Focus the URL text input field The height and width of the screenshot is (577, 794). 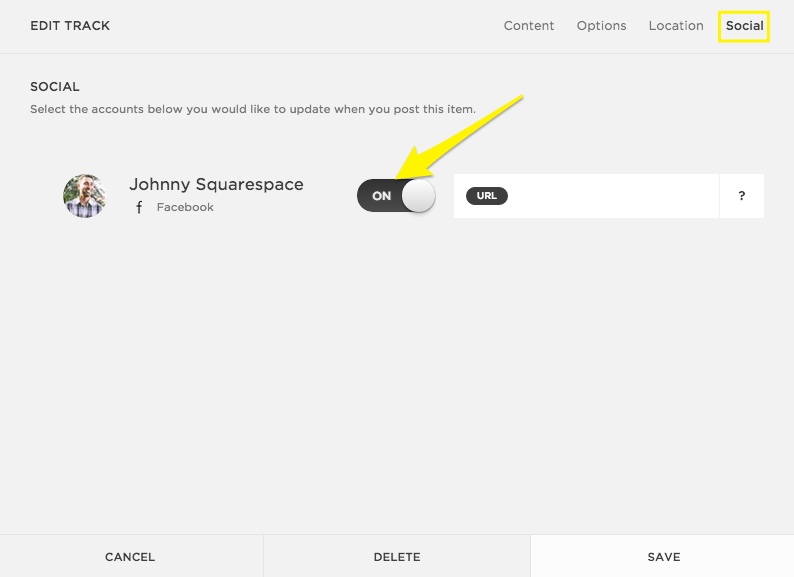(x=610, y=196)
